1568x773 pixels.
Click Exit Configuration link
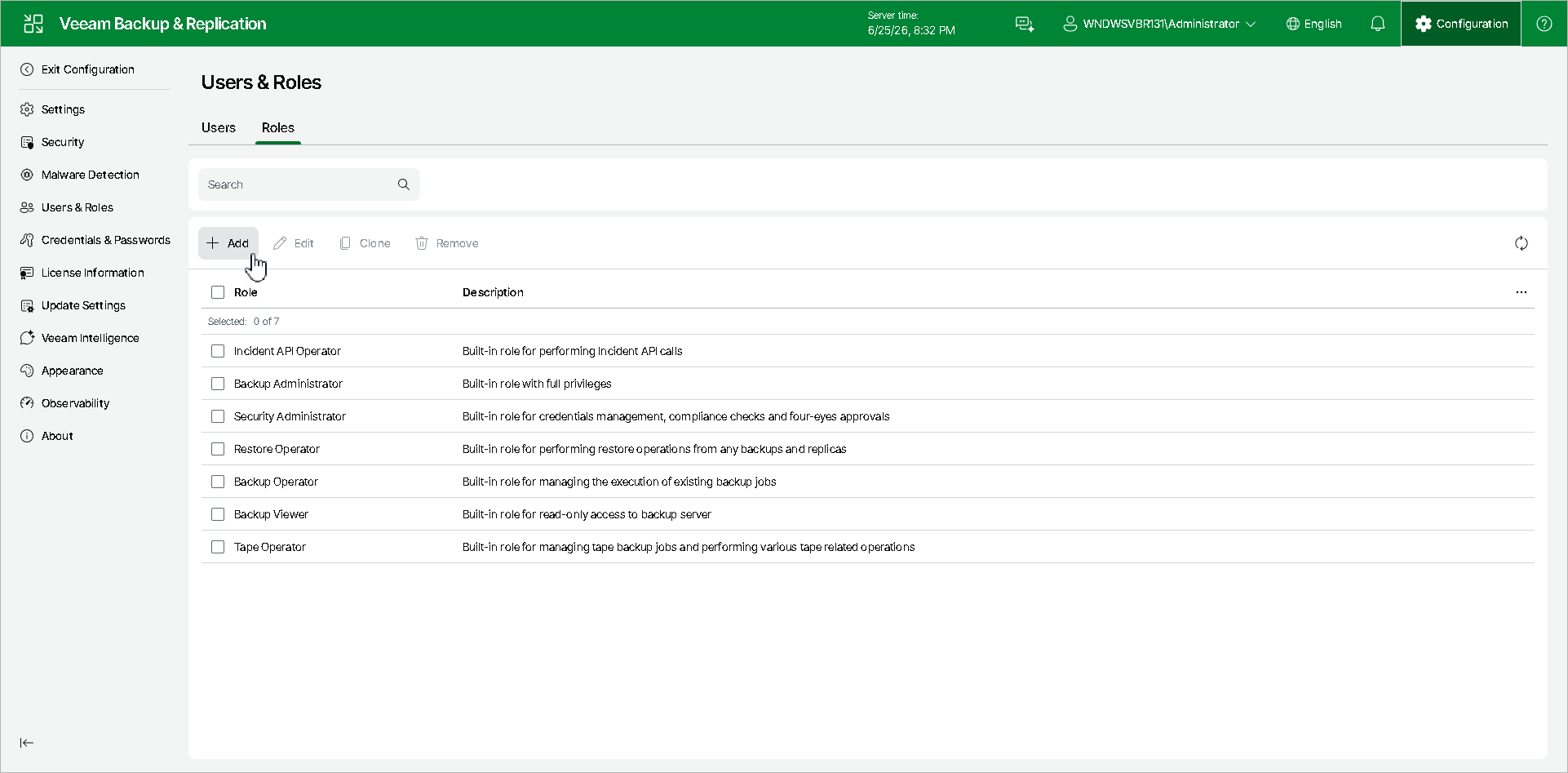point(88,69)
